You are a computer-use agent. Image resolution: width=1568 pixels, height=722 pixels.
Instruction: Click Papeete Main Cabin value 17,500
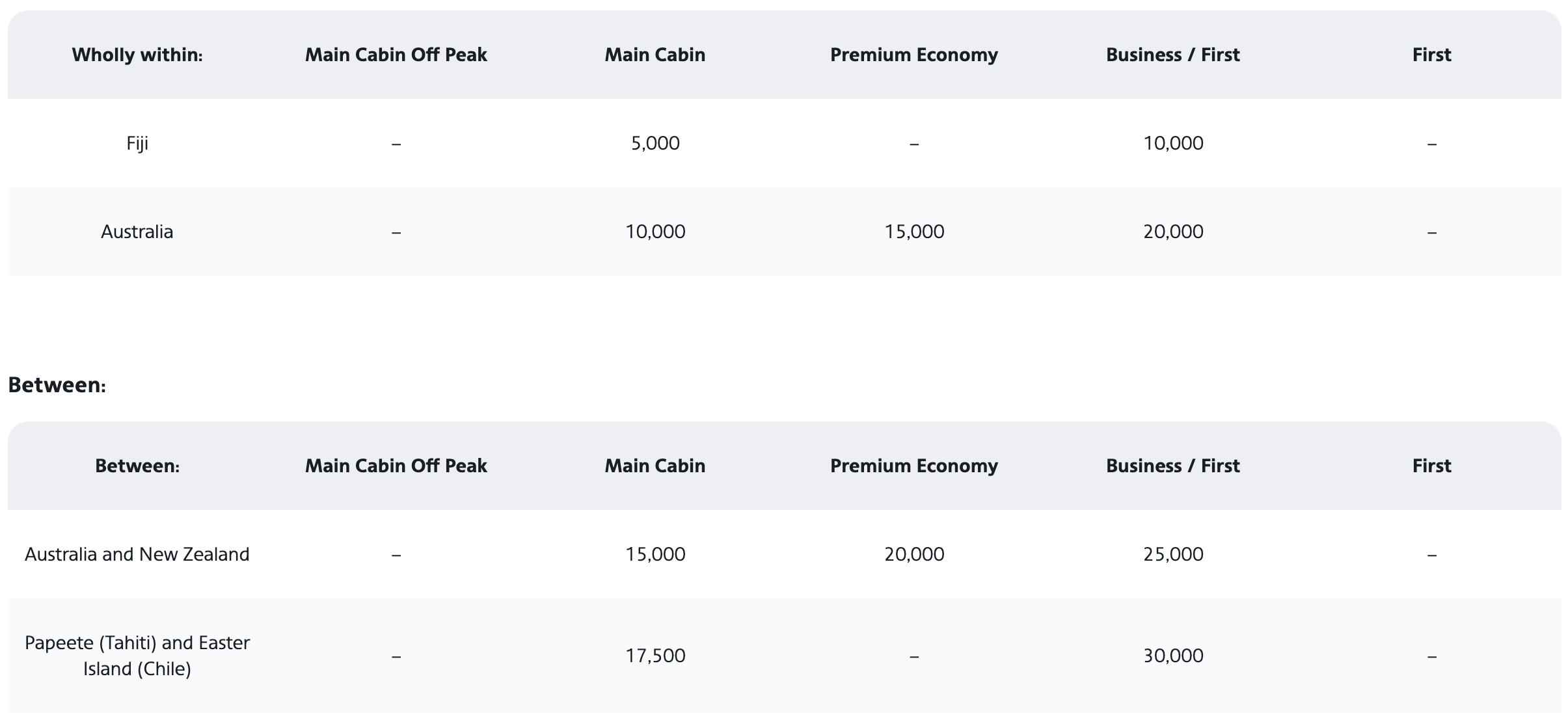click(x=655, y=656)
